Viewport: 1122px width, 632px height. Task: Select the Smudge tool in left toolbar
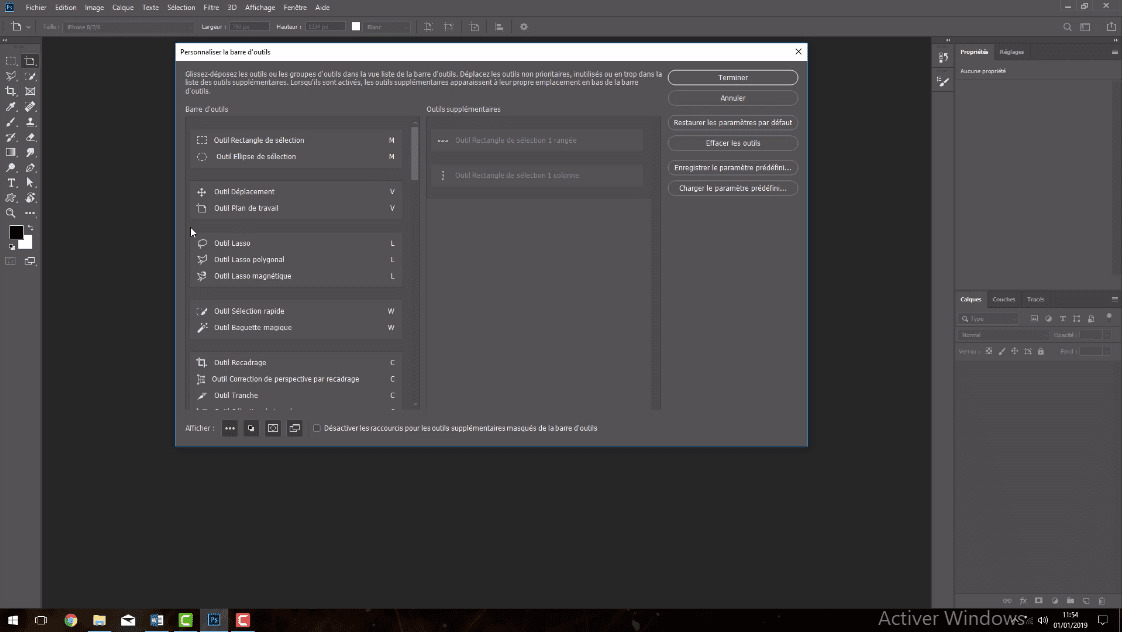[30, 152]
